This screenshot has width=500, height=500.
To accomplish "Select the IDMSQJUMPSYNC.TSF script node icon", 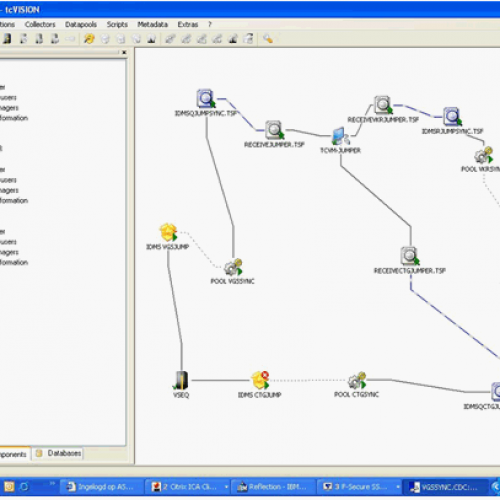I will click(x=205, y=99).
